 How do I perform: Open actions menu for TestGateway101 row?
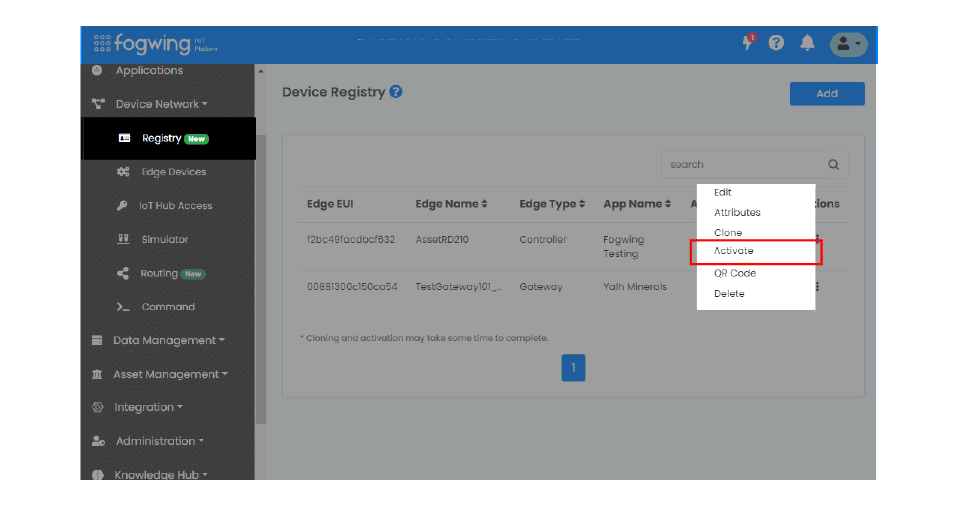[817, 287]
